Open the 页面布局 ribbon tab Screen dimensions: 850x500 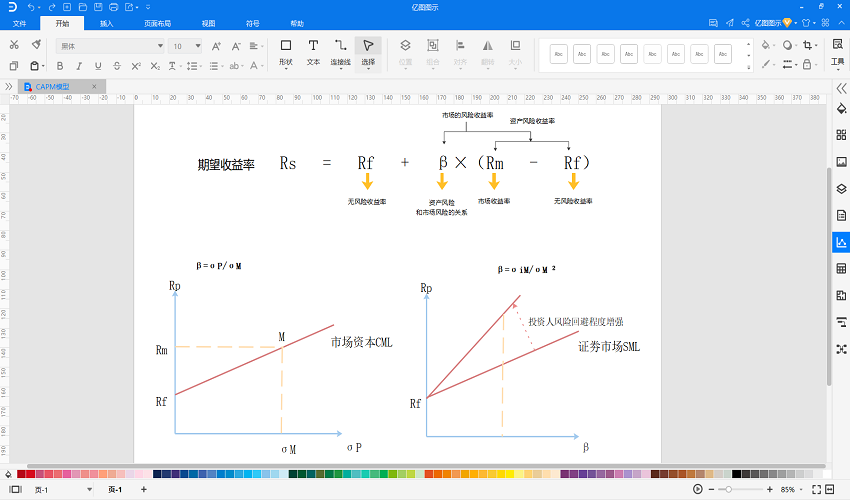coord(157,22)
